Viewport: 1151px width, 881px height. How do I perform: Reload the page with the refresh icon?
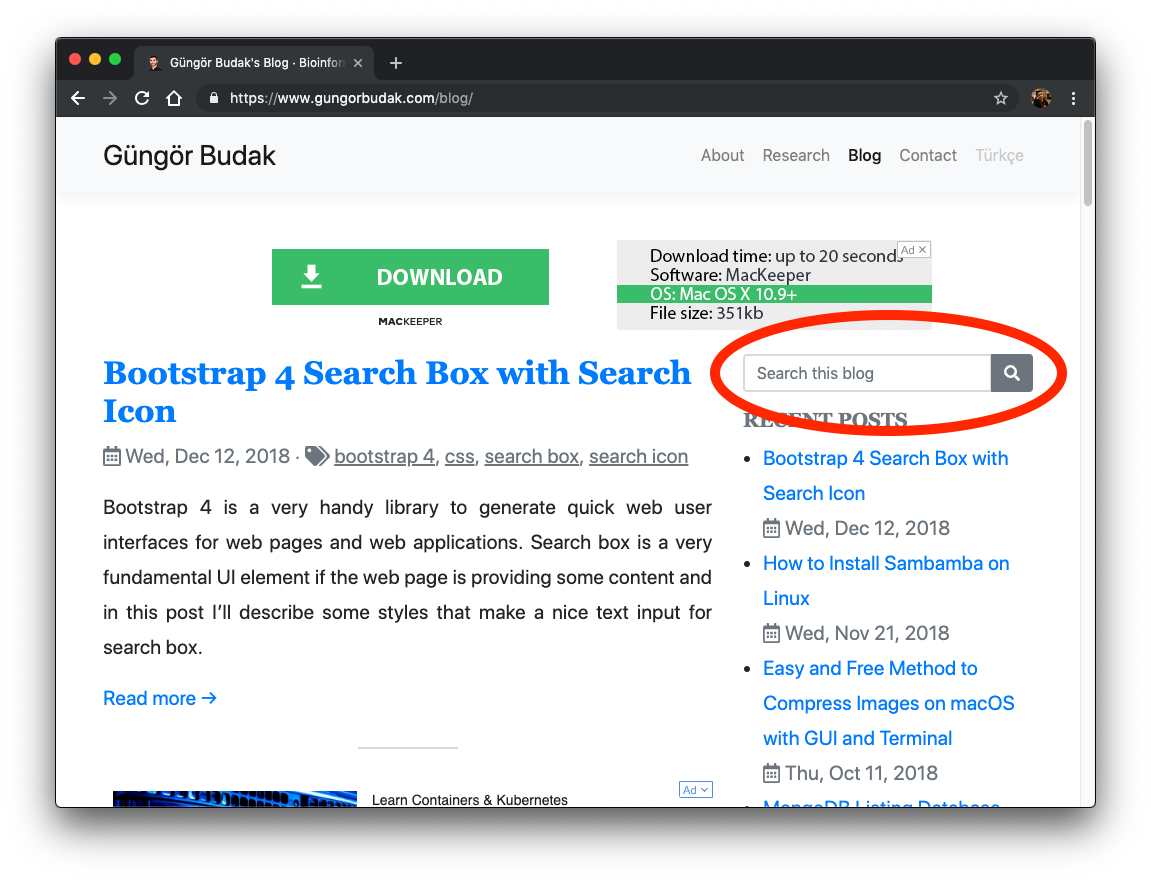pyautogui.click(x=142, y=98)
